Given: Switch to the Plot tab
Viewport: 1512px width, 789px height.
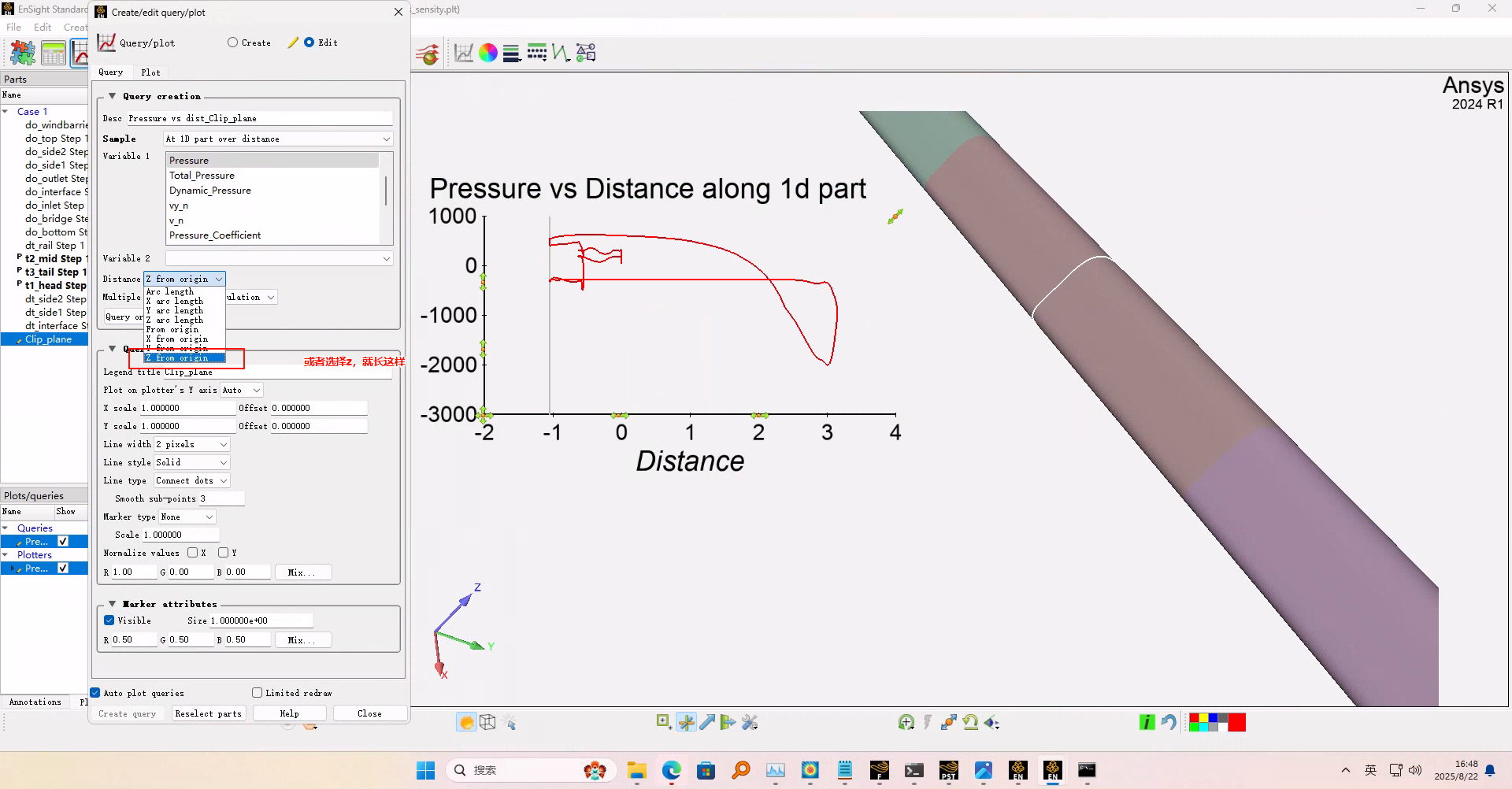Looking at the screenshot, I should click(150, 72).
